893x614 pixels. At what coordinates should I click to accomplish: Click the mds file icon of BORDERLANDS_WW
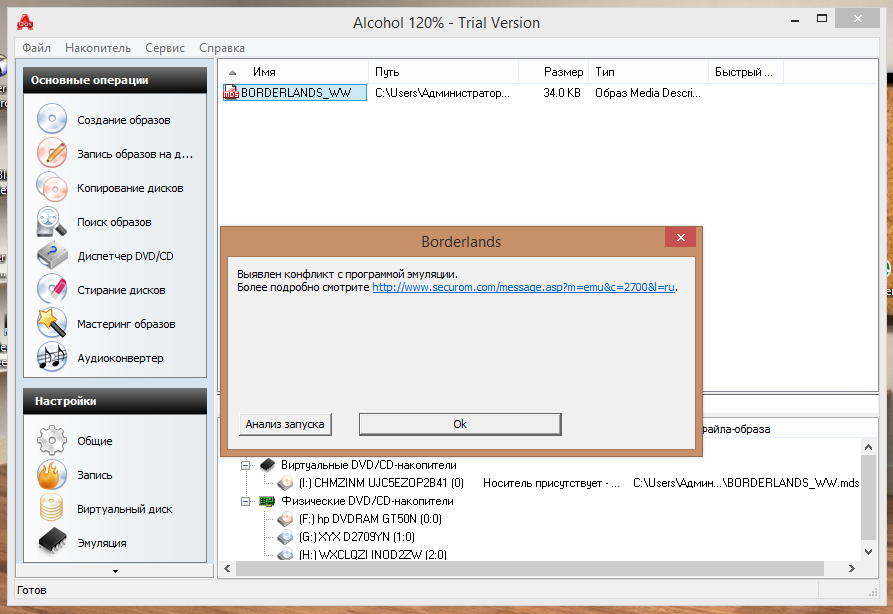[231, 92]
